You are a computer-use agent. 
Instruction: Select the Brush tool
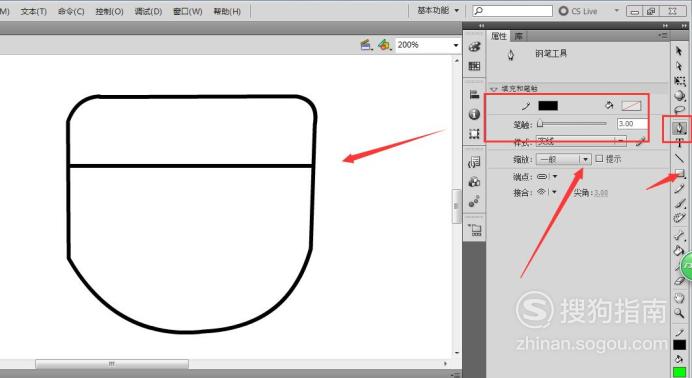pos(680,203)
